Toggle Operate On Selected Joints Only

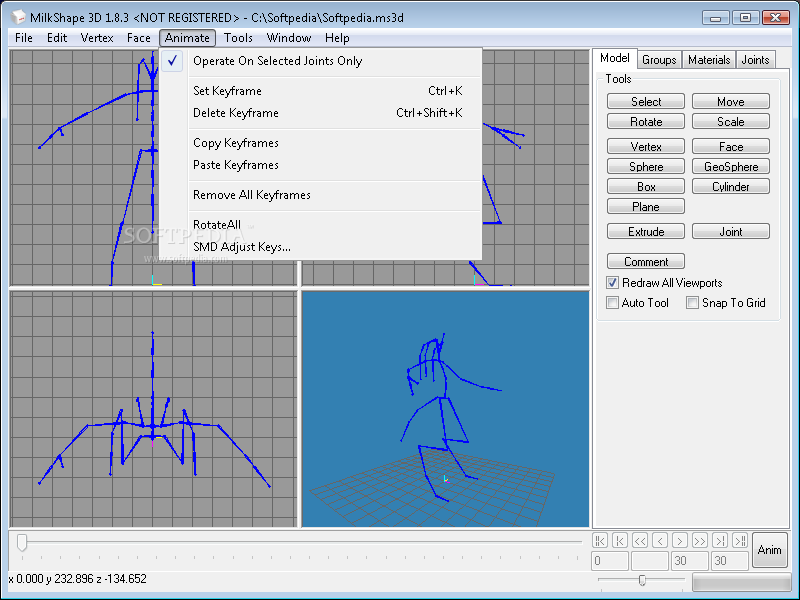320,61
